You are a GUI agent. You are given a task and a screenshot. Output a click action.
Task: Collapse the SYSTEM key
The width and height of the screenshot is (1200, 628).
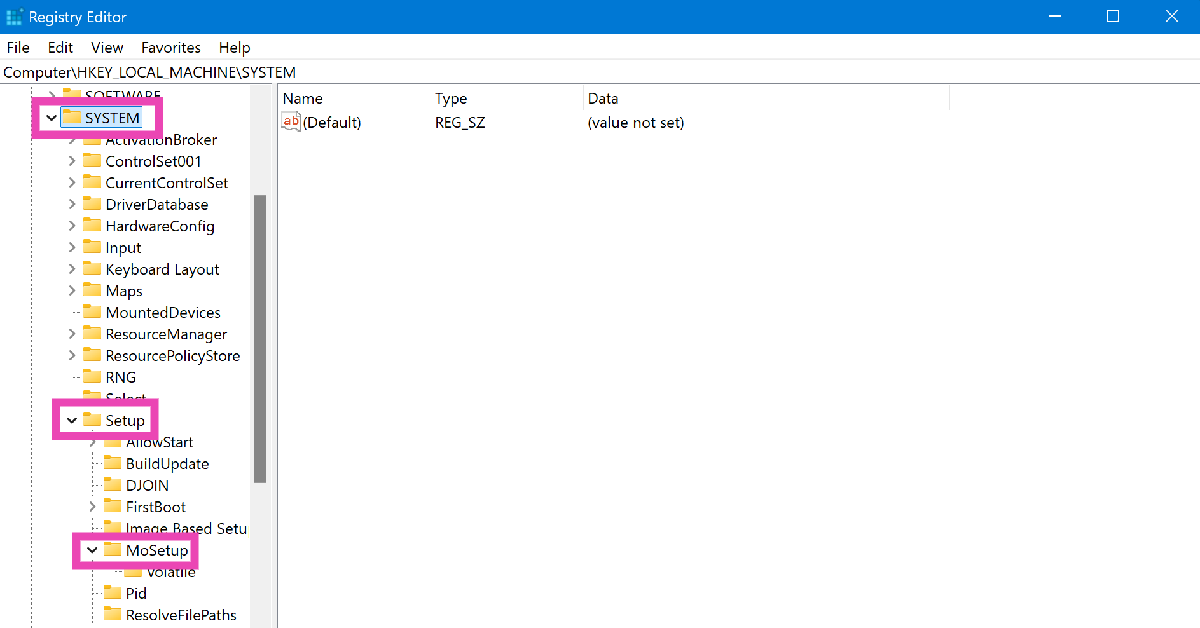tap(51, 118)
